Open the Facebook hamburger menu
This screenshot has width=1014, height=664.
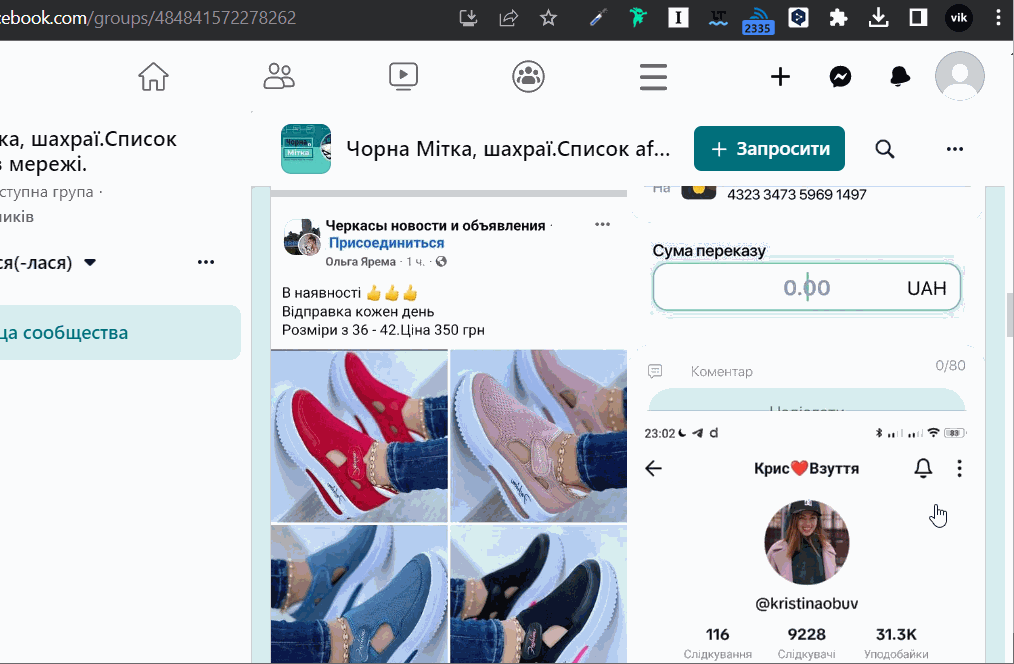coord(653,76)
